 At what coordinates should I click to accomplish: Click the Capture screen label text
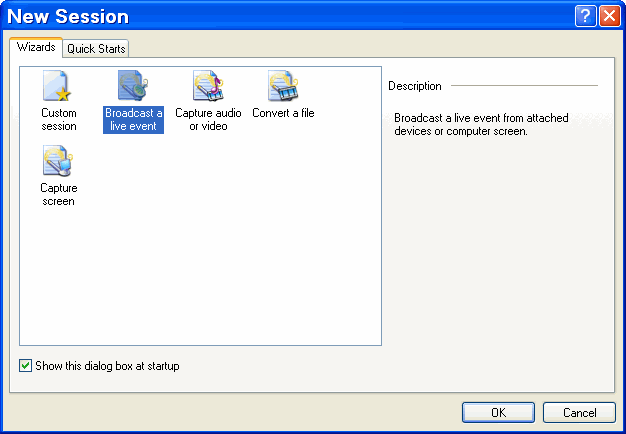(x=59, y=194)
